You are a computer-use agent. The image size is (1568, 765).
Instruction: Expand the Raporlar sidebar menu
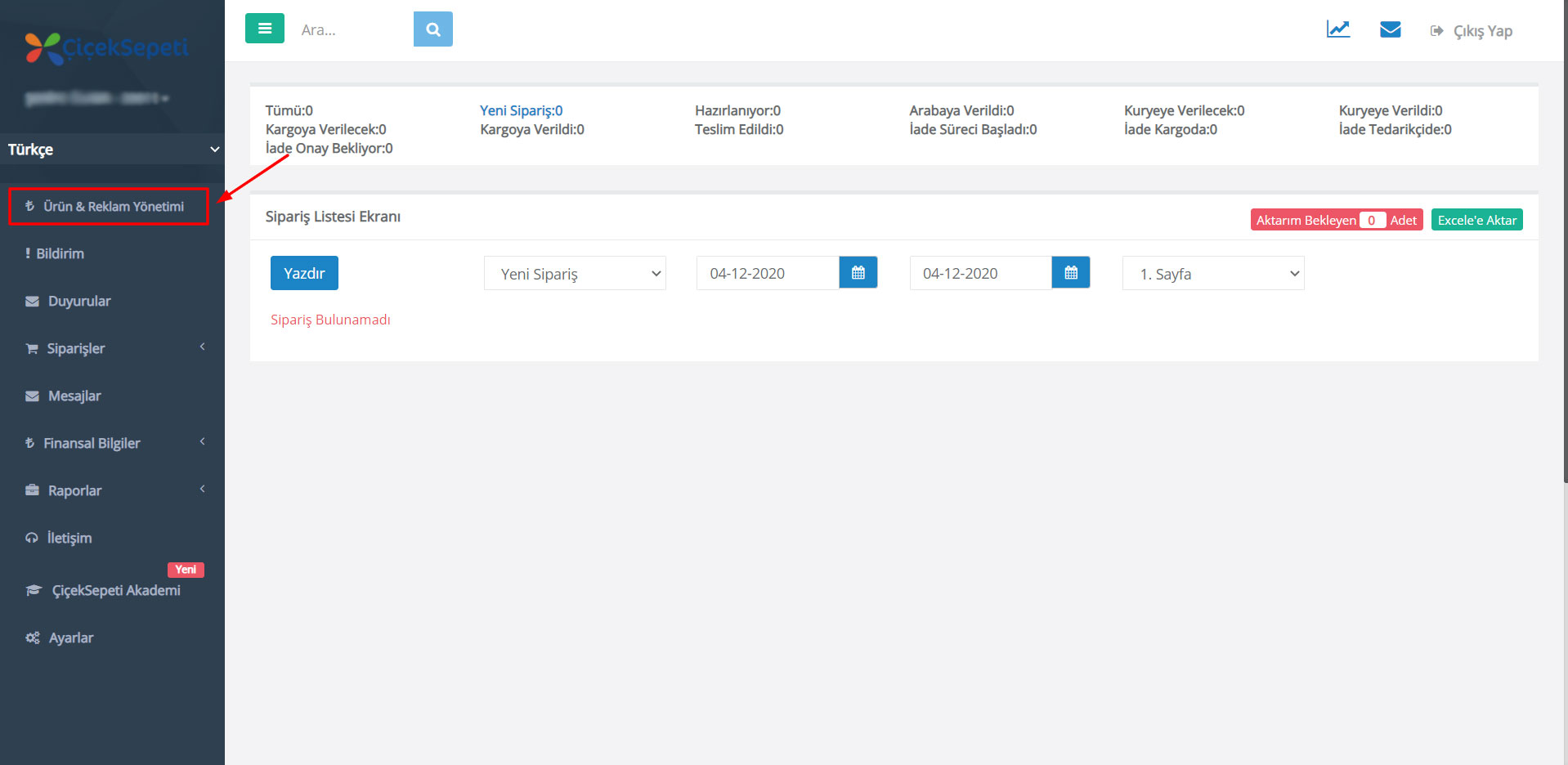coord(112,490)
